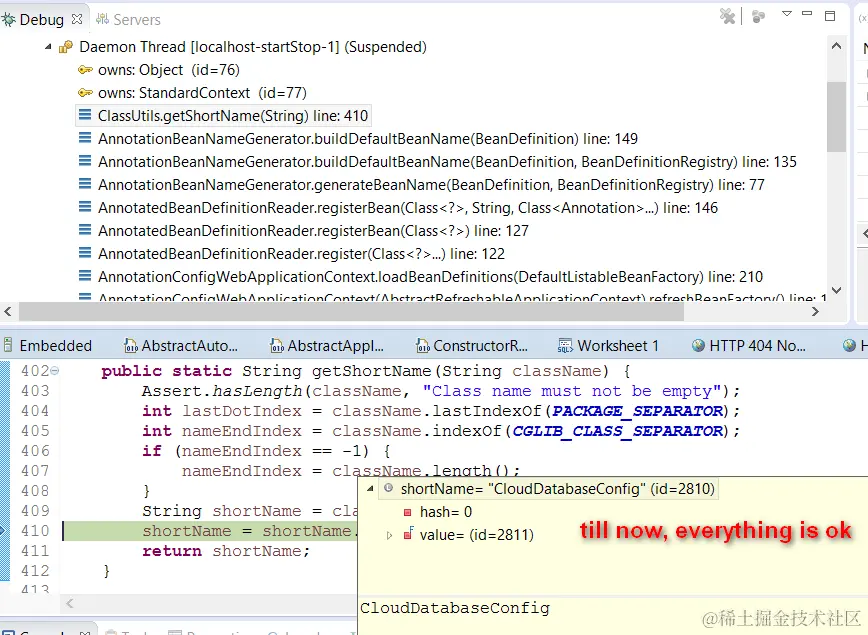This screenshot has height=635, width=868.
Task: Open the Debug view menu triangle
Action: click(787, 14)
